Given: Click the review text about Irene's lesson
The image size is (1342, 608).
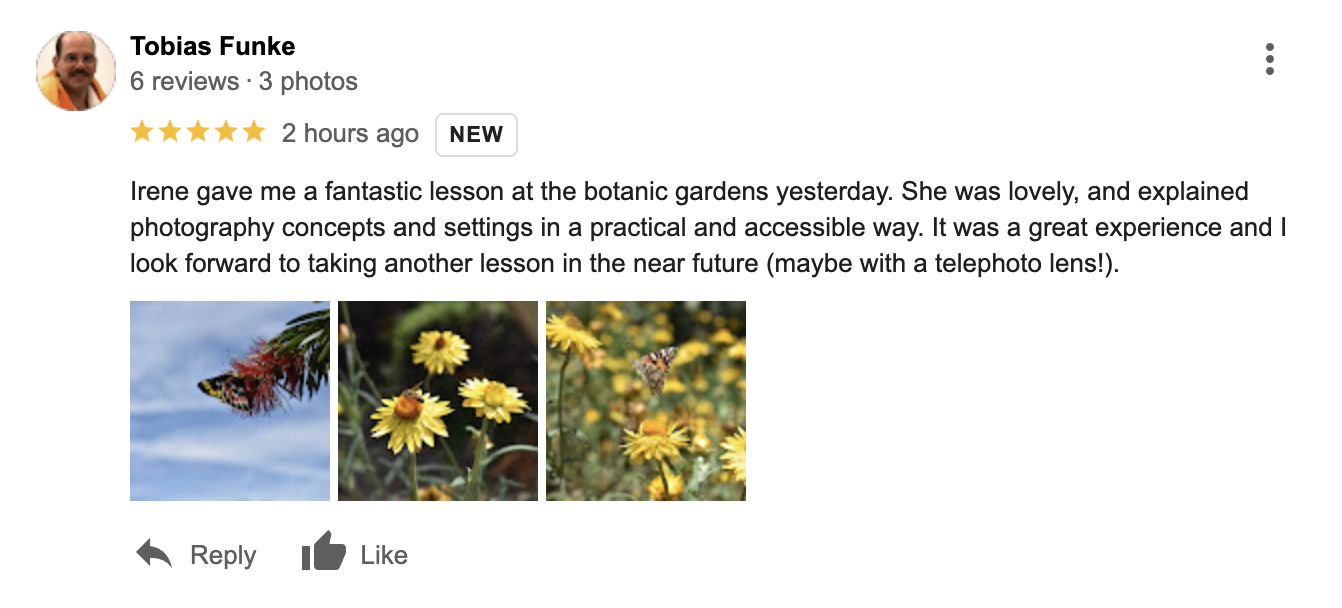Looking at the screenshot, I should (x=708, y=228).
